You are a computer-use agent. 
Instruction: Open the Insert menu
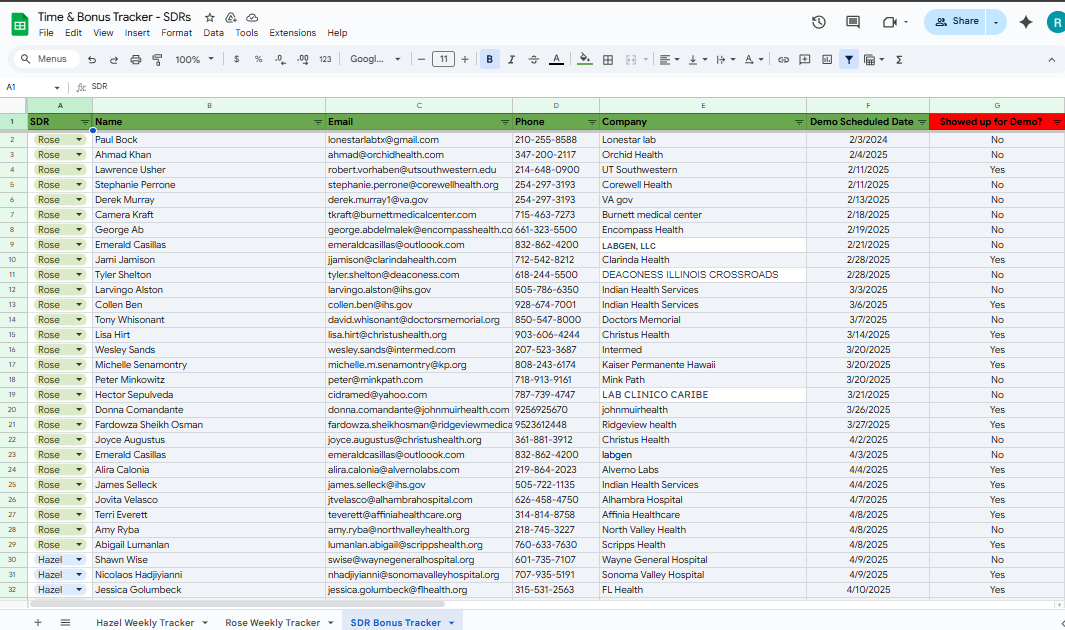[x=137, y=33]
